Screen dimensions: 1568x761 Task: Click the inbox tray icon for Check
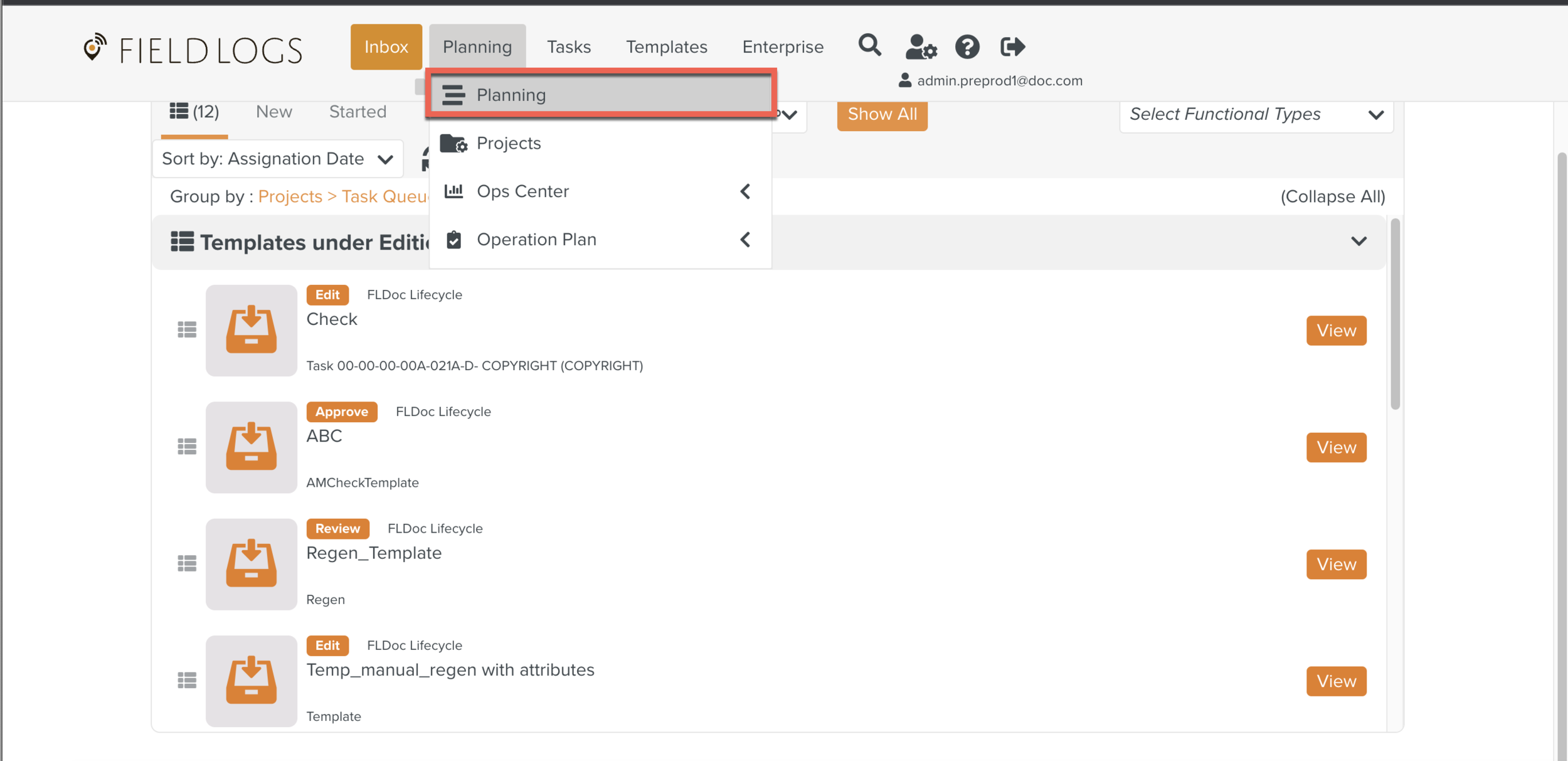point(251,330)
